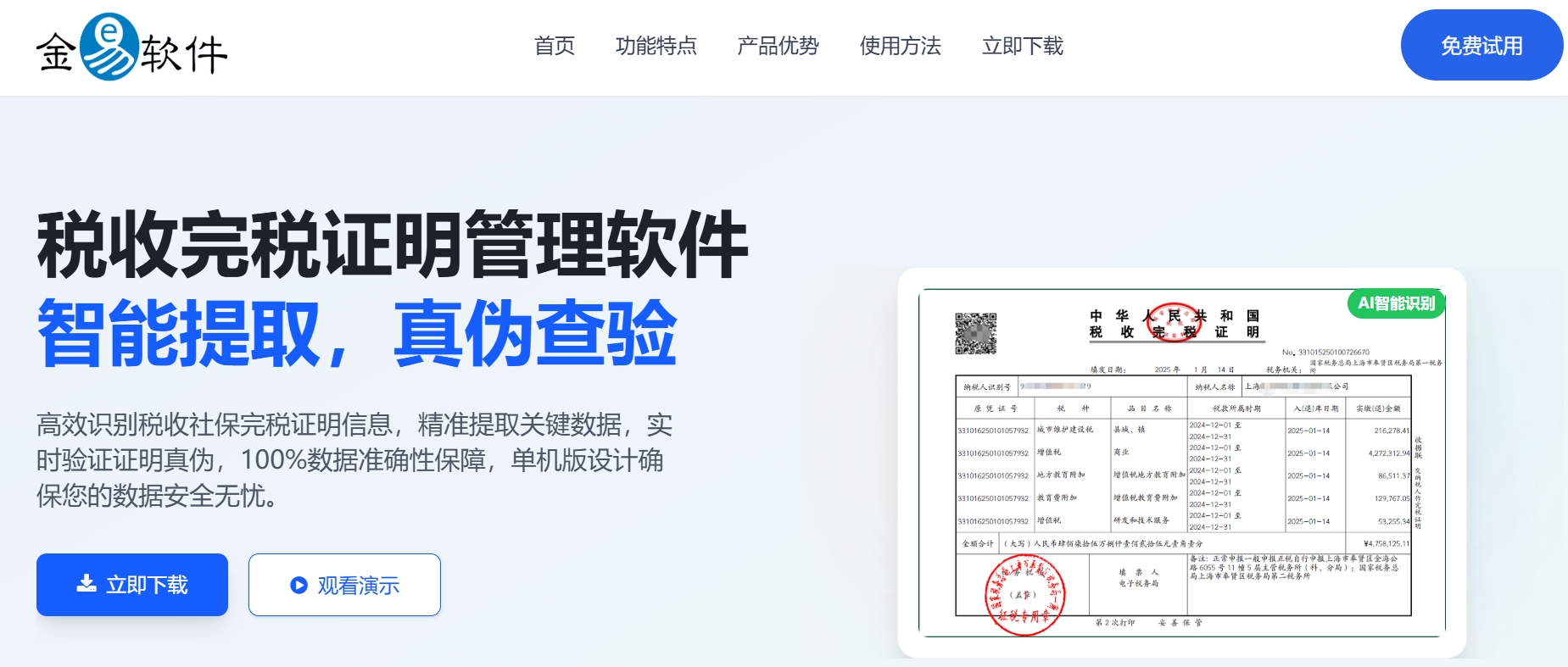Open the 首页 nav item
The height and width of the screenshot is (667, 1568).
[555, 46]
